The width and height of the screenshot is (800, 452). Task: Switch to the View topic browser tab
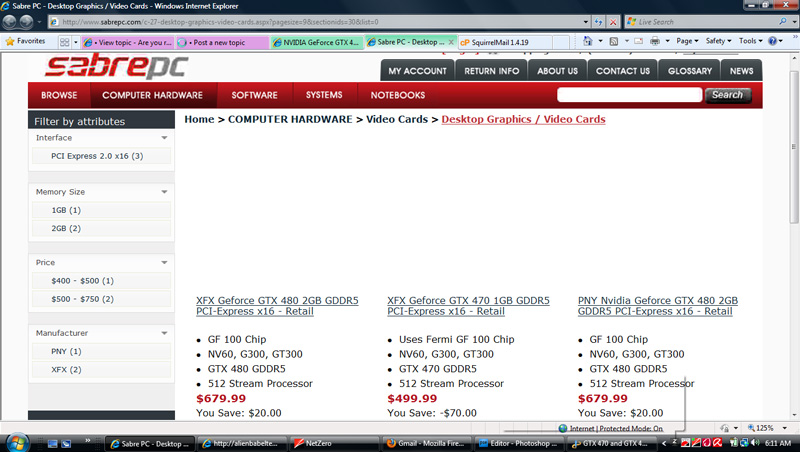coord(128,42)
